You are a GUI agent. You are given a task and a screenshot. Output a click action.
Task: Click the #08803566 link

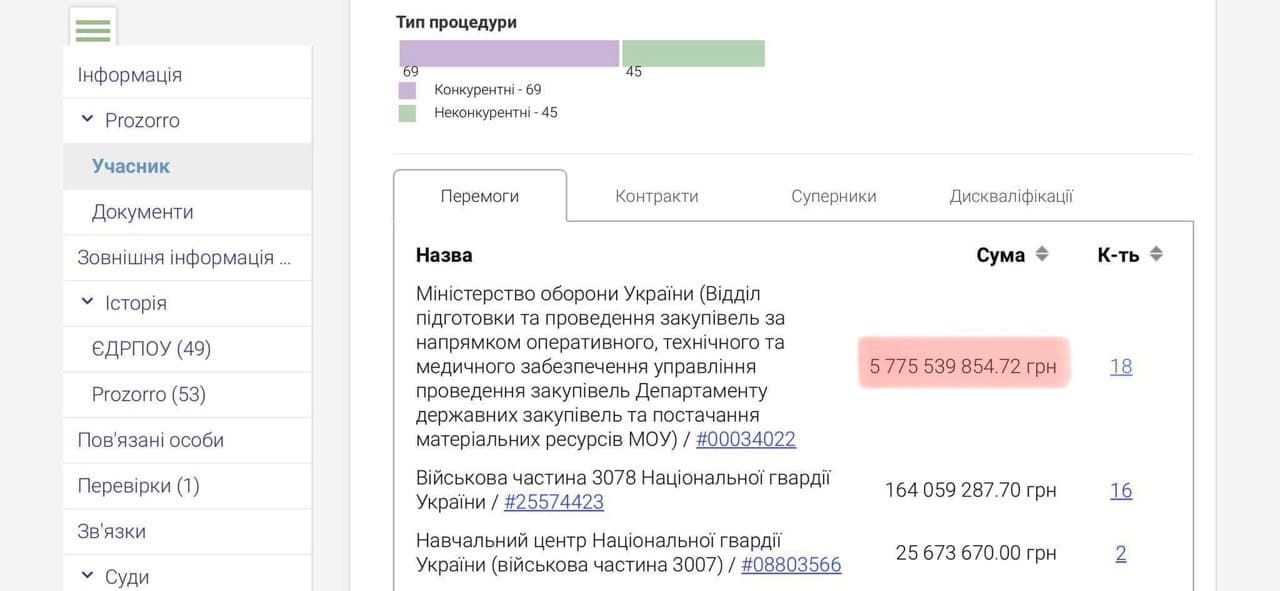click(790, 564)
